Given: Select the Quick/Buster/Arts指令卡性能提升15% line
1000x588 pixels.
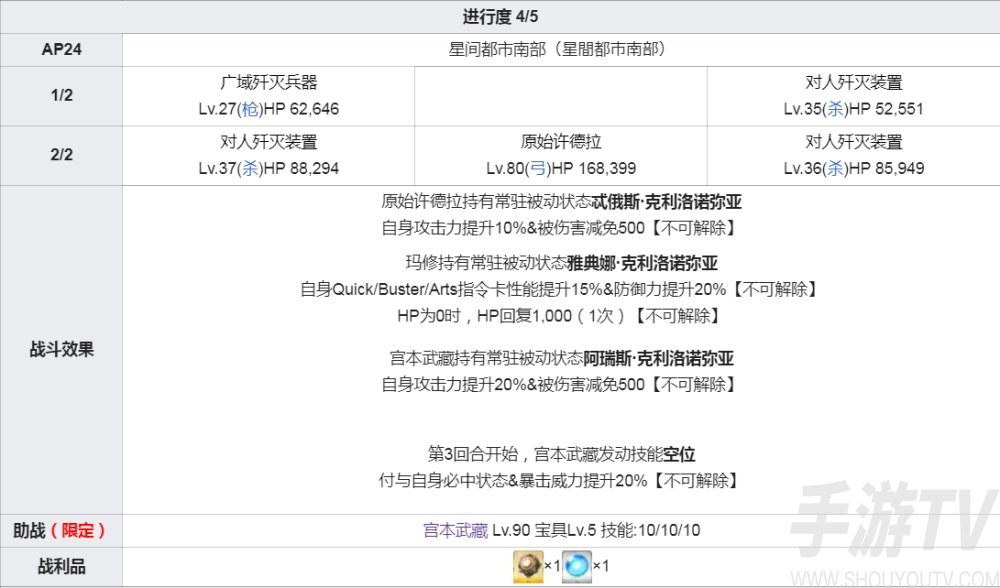Looking at the screenshot, I should point(559,290).
